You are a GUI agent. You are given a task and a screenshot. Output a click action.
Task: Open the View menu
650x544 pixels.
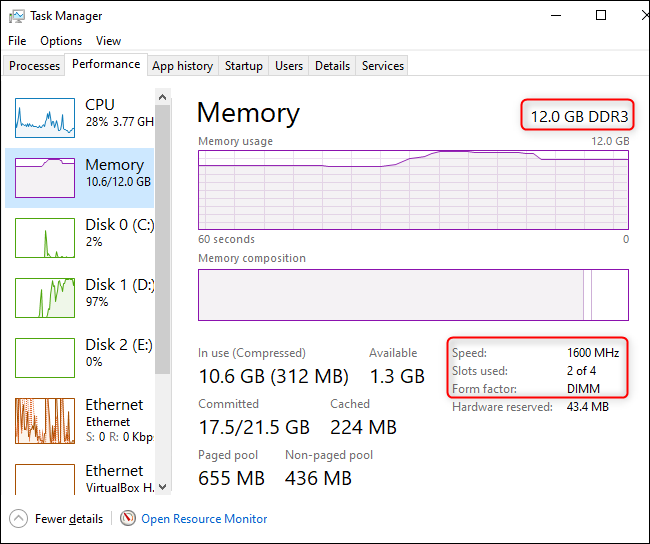(x=108, y=41)
